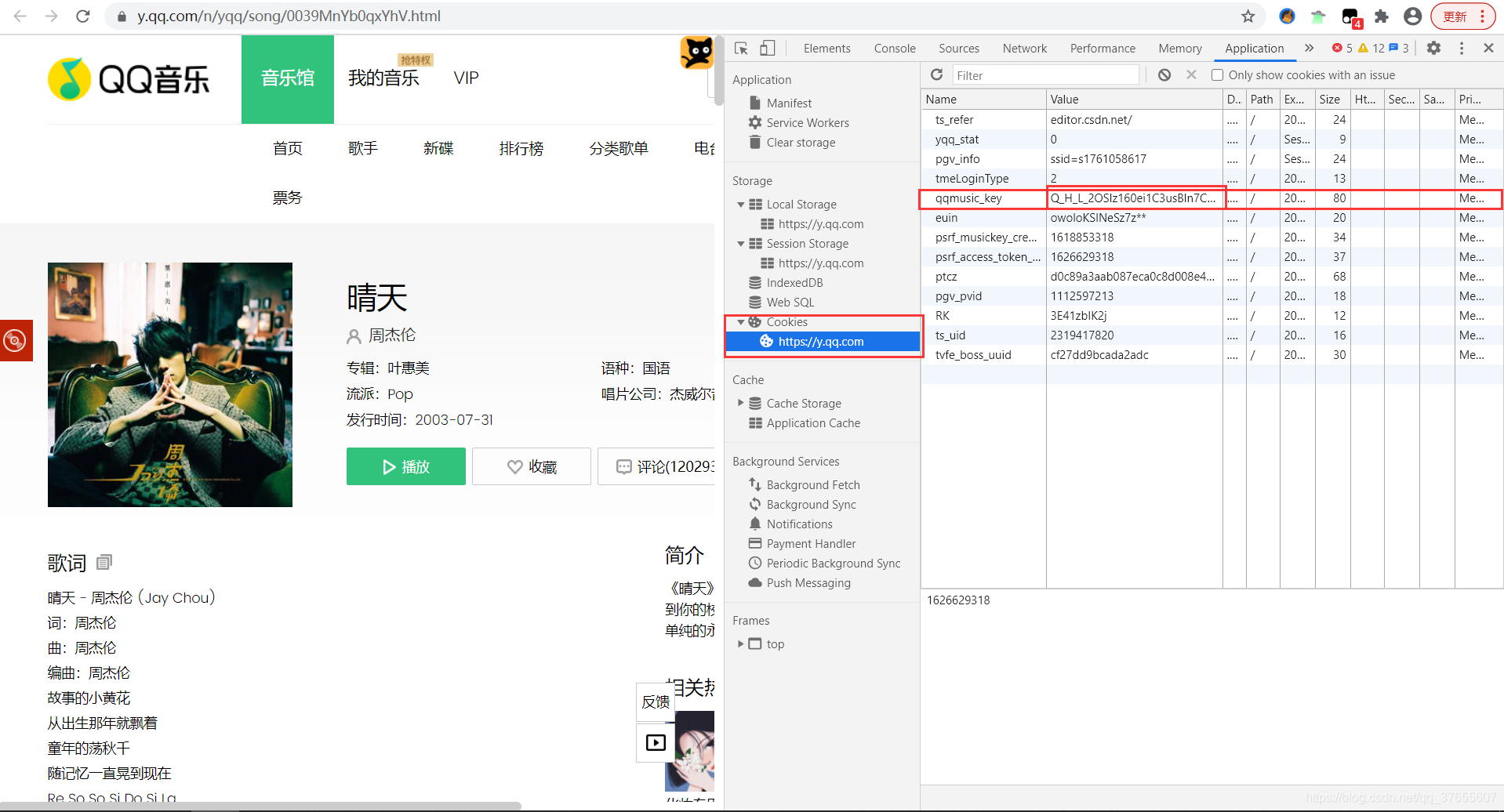Select the tvfe_boss_uuid cookie row
Screen dimensions: 1504x812
click(x=1212, y=355)
